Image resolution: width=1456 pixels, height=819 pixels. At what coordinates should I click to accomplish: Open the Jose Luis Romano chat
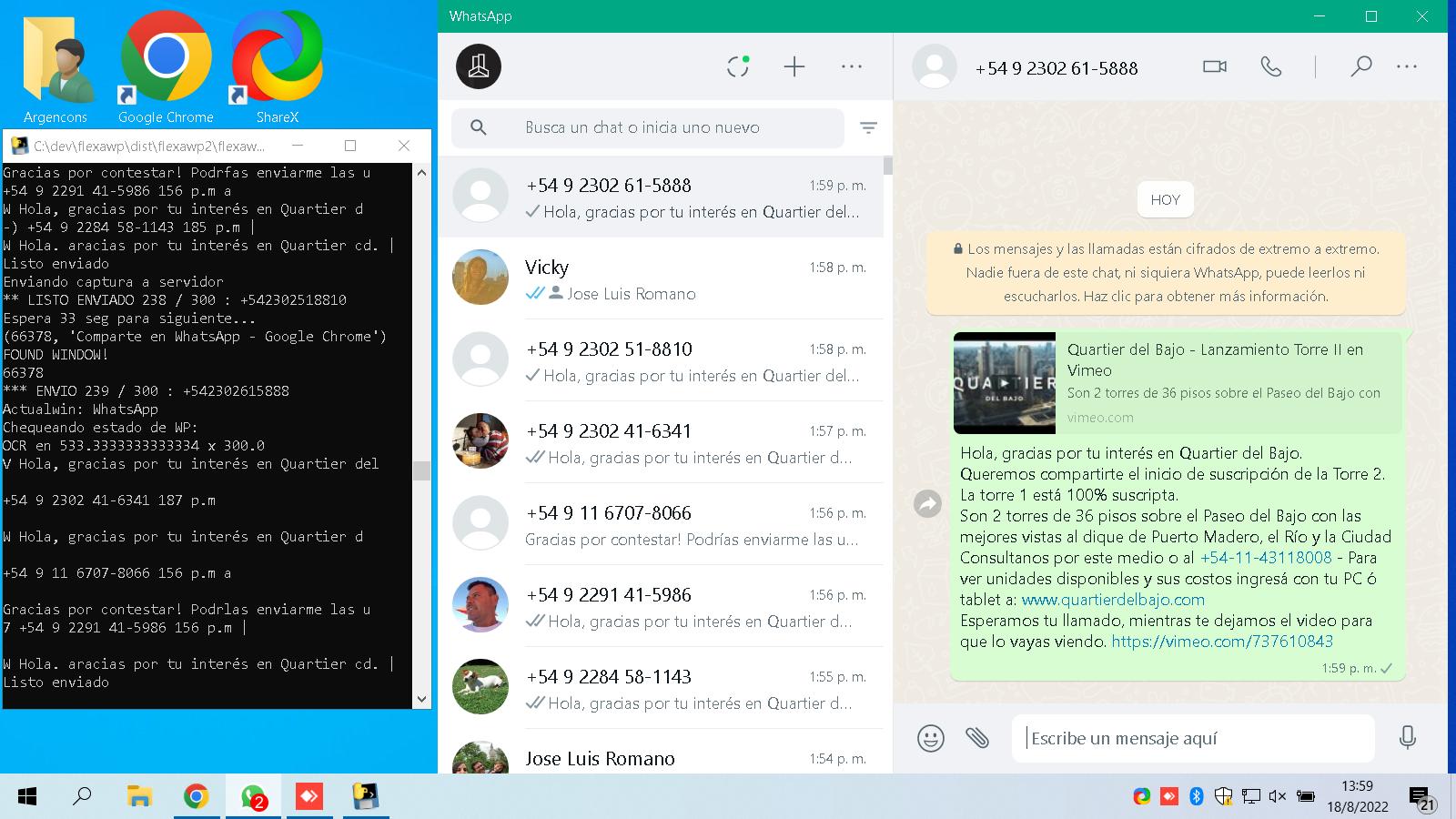[x=661, y=753]
